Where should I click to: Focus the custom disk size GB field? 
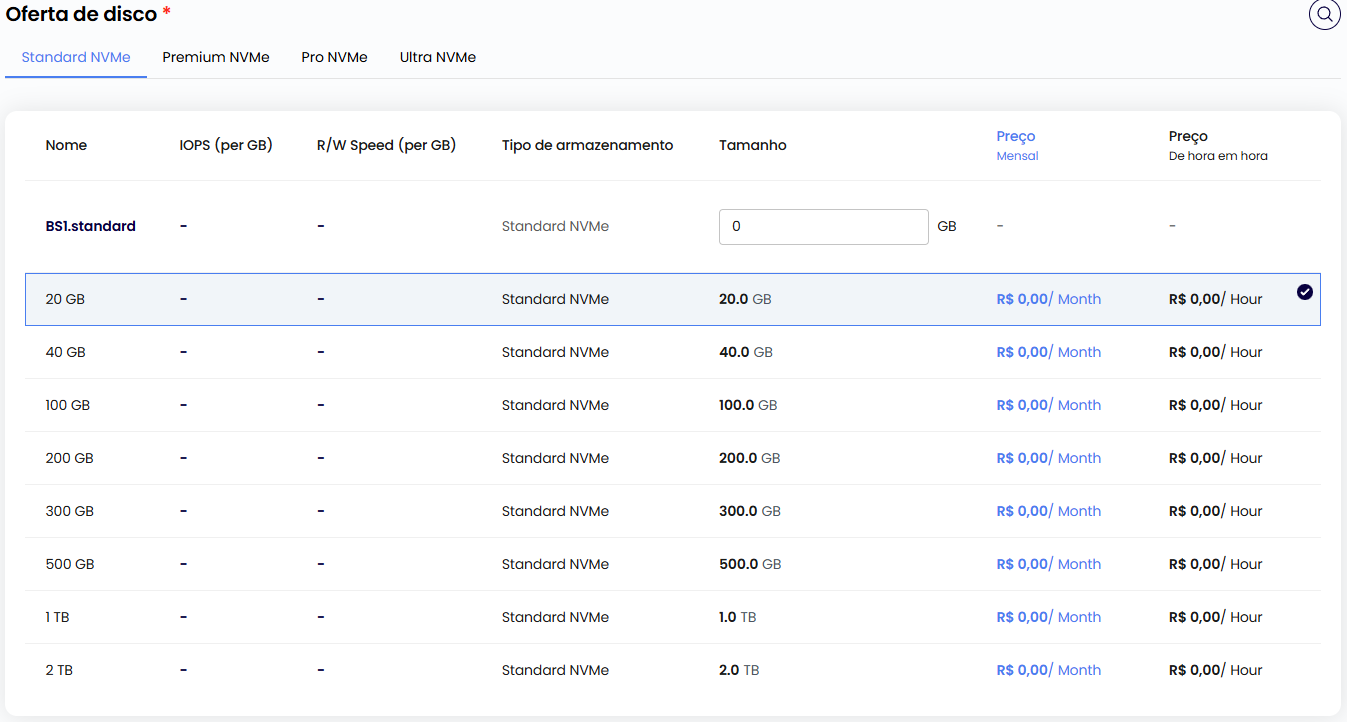(x=824, y=227)
